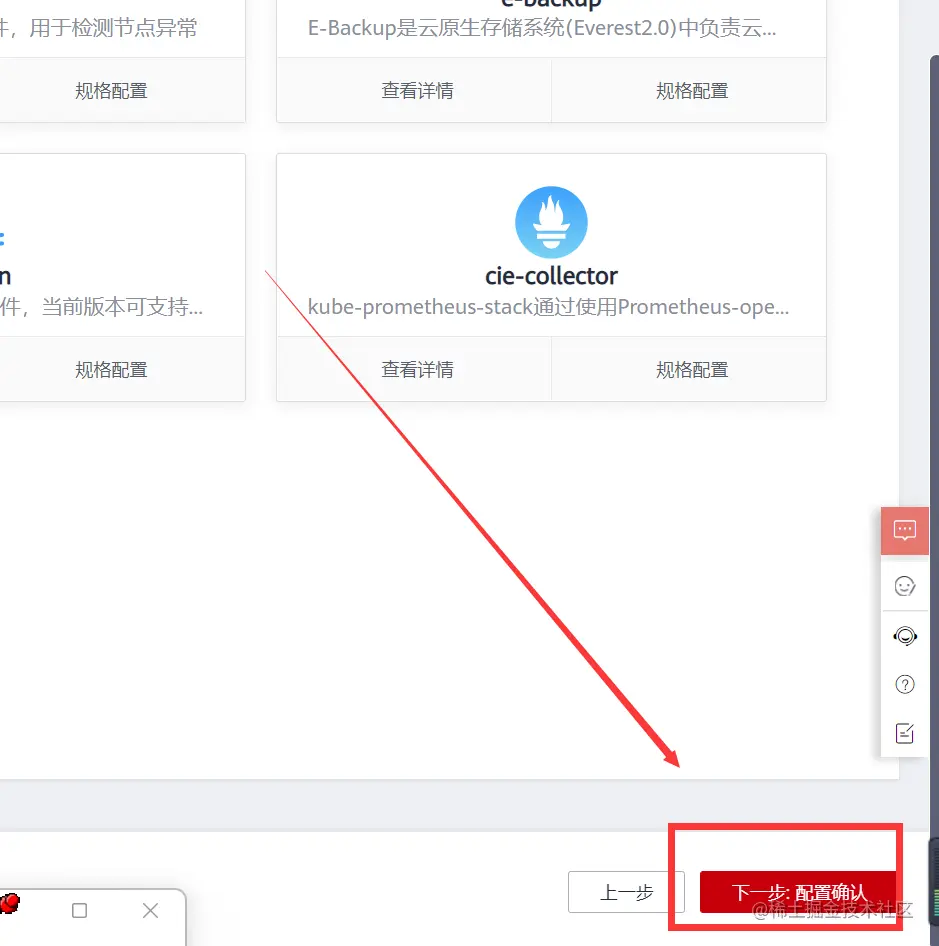Proceed with 下一步: 配置确认 button
939x946 pixels.
[798, 892]
